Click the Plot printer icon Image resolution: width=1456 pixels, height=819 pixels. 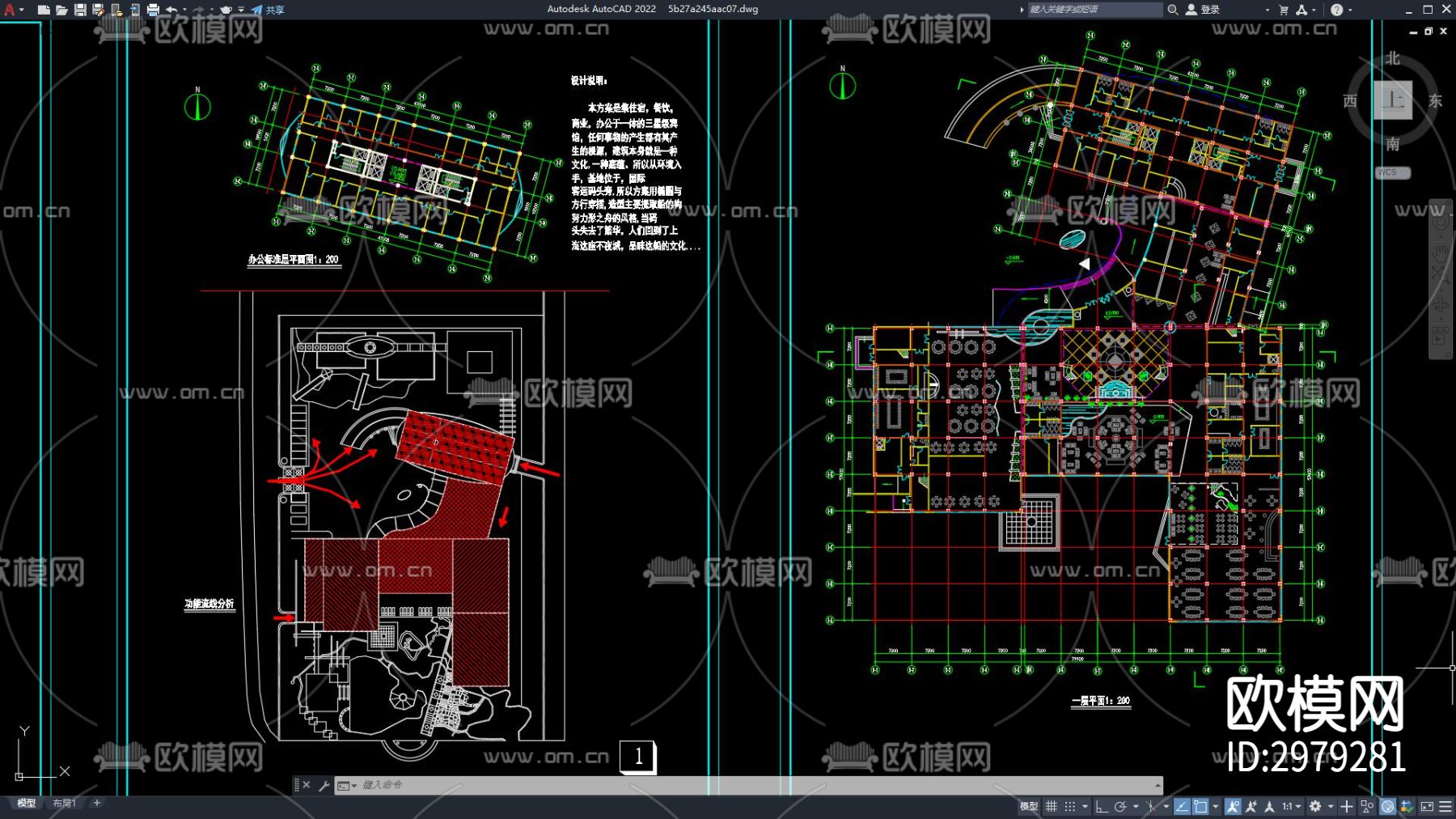pos(153,10)
